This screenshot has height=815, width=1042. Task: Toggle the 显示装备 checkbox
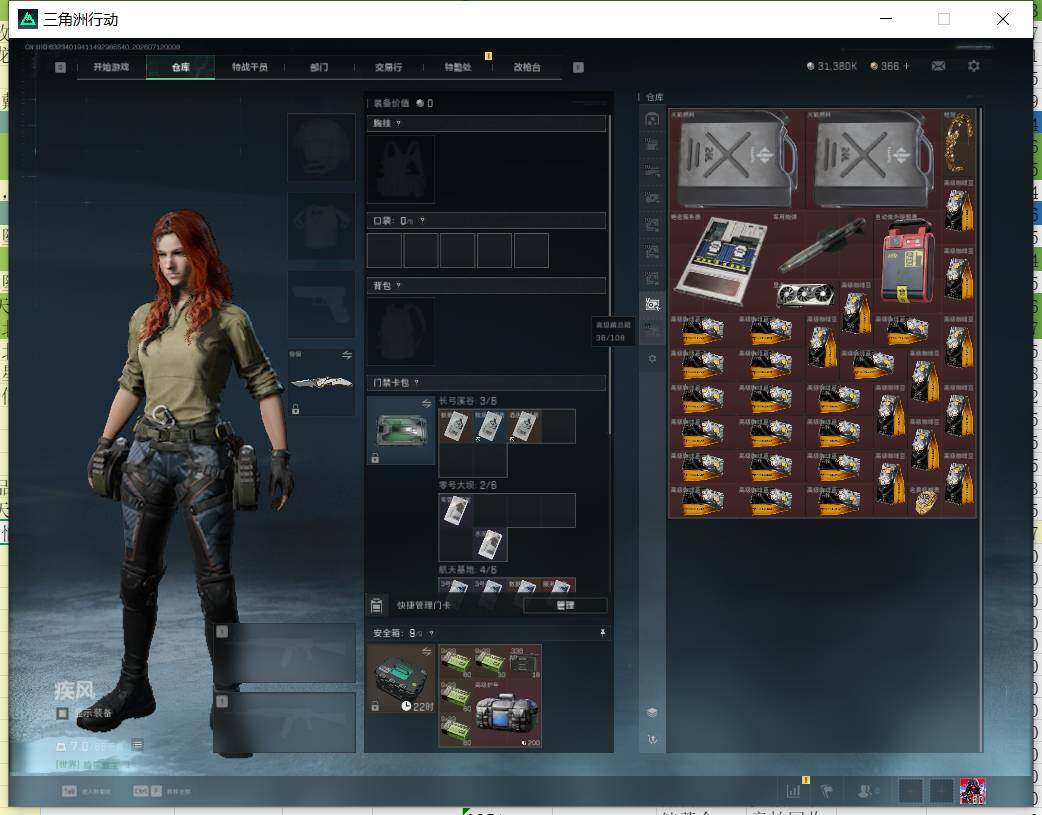(62, 713)
